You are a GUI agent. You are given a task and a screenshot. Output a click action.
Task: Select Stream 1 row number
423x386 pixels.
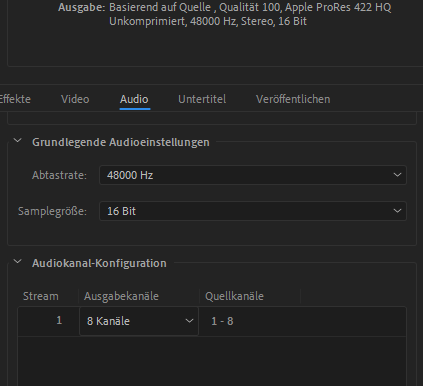click(59, 320)
